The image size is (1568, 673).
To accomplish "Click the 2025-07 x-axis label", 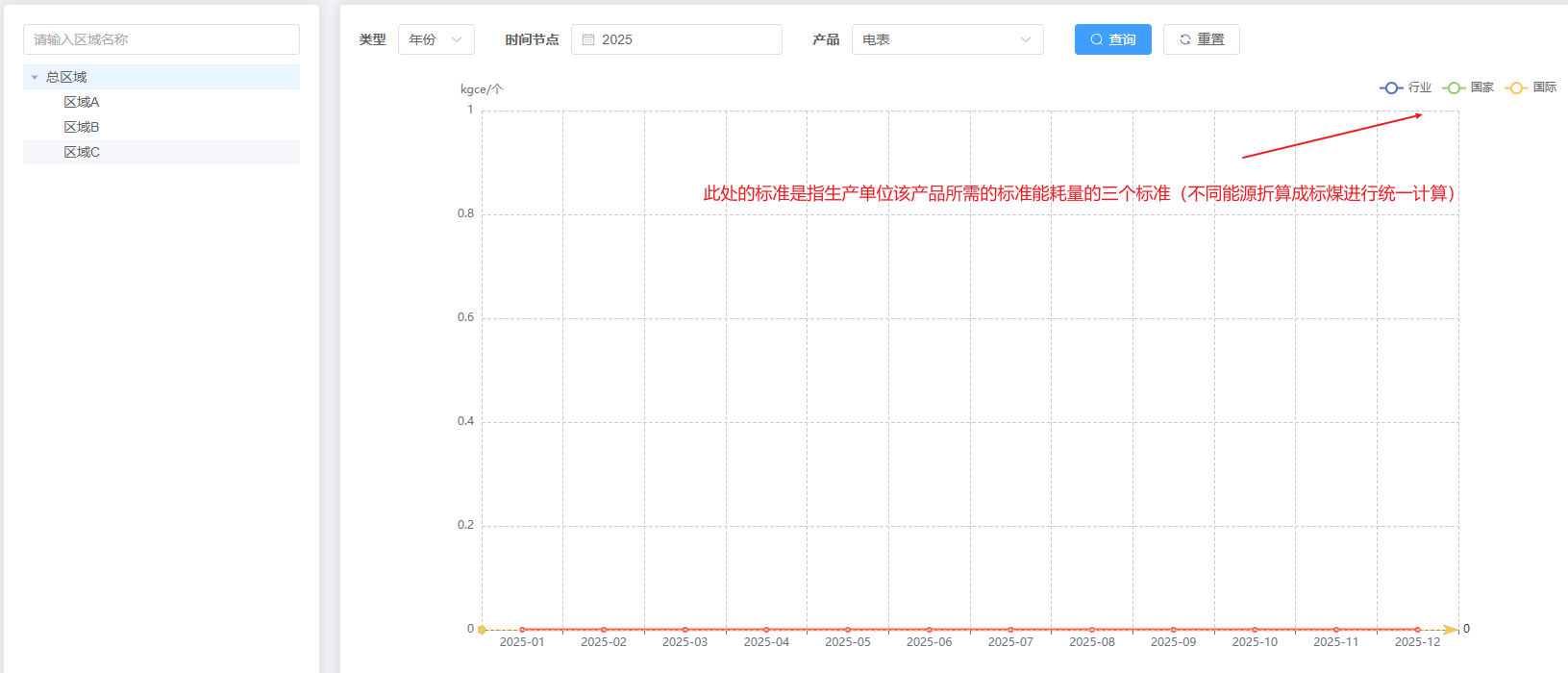I will (x=1010, y=642).
